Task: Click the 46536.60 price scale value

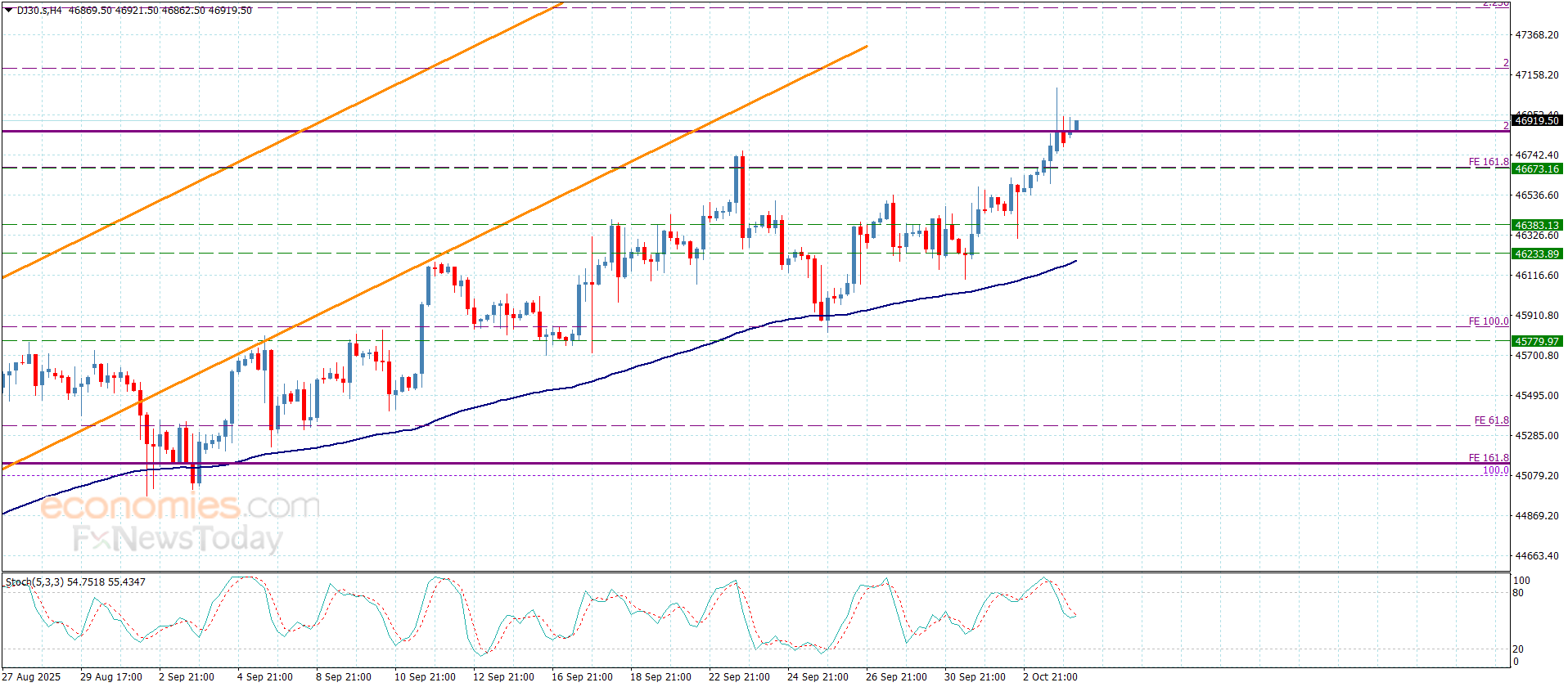Action: (x=1537, y=195)
